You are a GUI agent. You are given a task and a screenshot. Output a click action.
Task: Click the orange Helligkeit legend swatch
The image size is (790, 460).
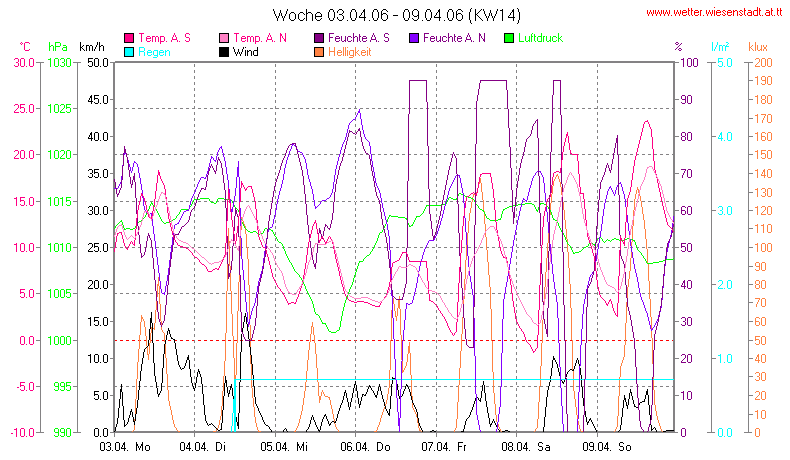(319, 52)
